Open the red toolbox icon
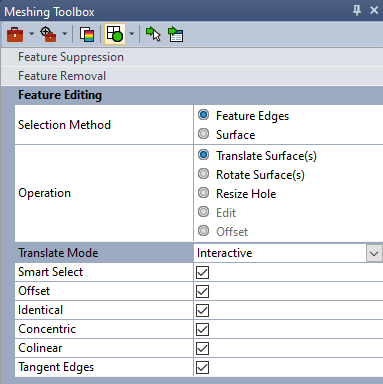The image size is (383, 384). click(15, 34)
